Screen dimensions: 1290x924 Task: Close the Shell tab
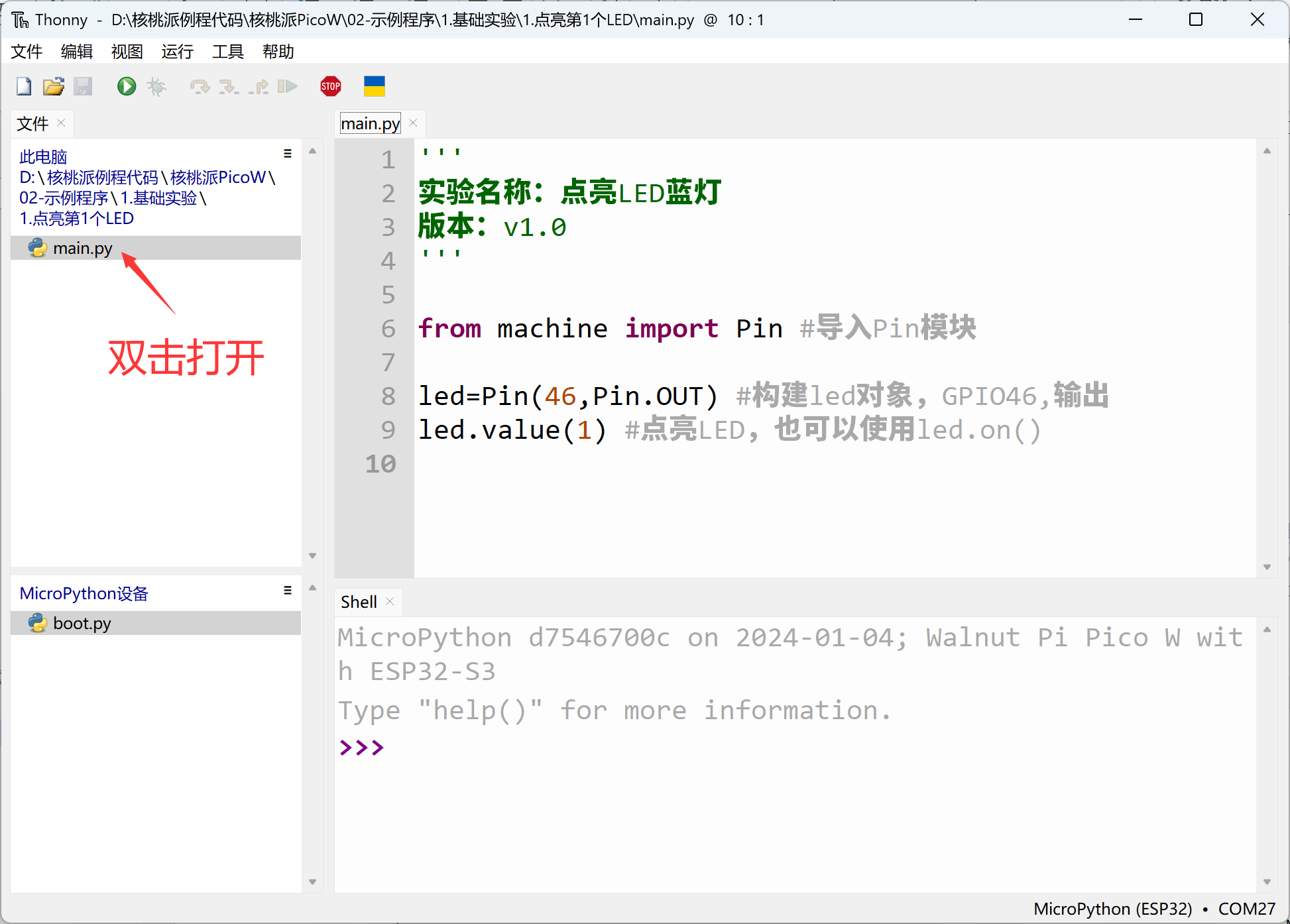tap(390, 601)
